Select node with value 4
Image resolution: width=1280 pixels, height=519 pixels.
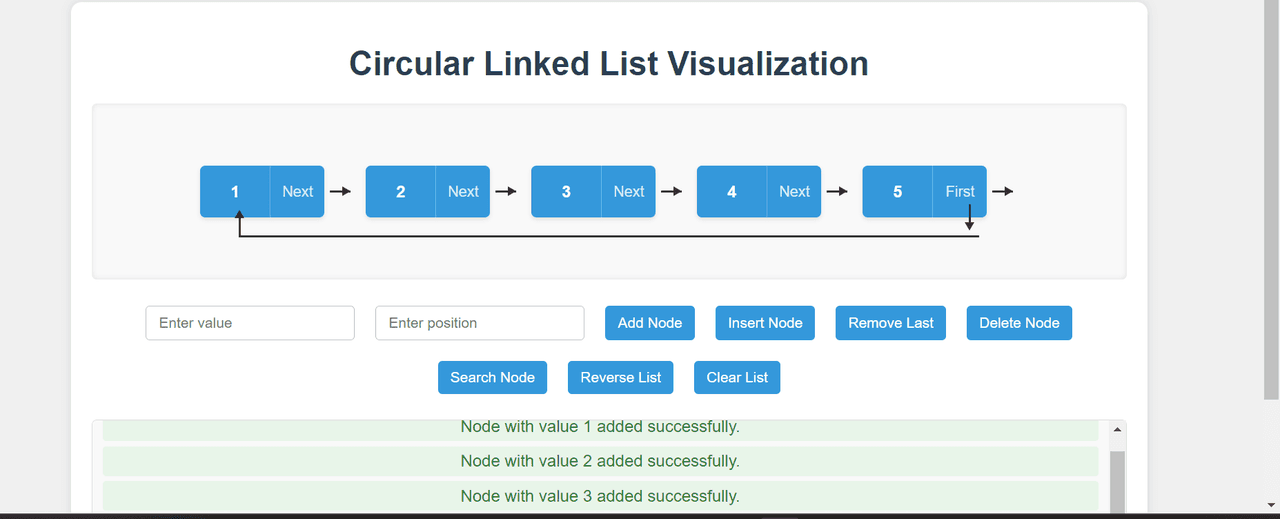pyautogui.click(x=732, y=191)
